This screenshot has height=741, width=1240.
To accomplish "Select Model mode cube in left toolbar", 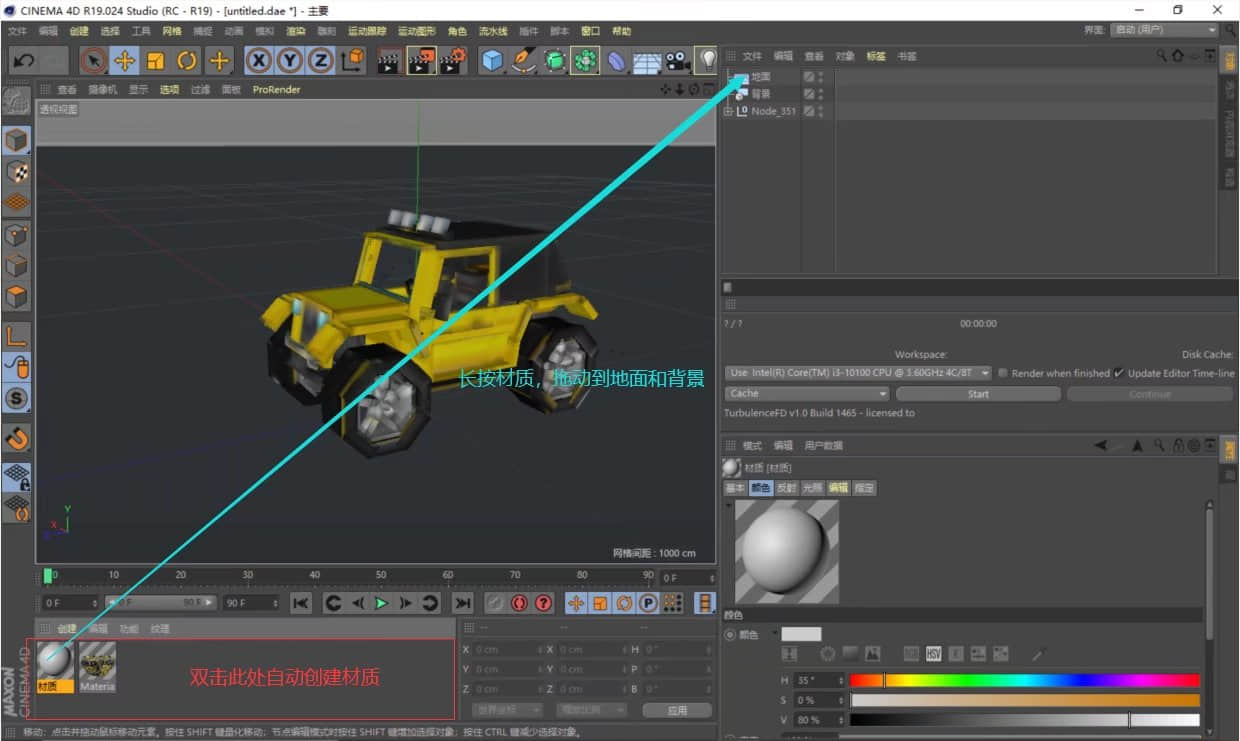I will tap(16, 140).
